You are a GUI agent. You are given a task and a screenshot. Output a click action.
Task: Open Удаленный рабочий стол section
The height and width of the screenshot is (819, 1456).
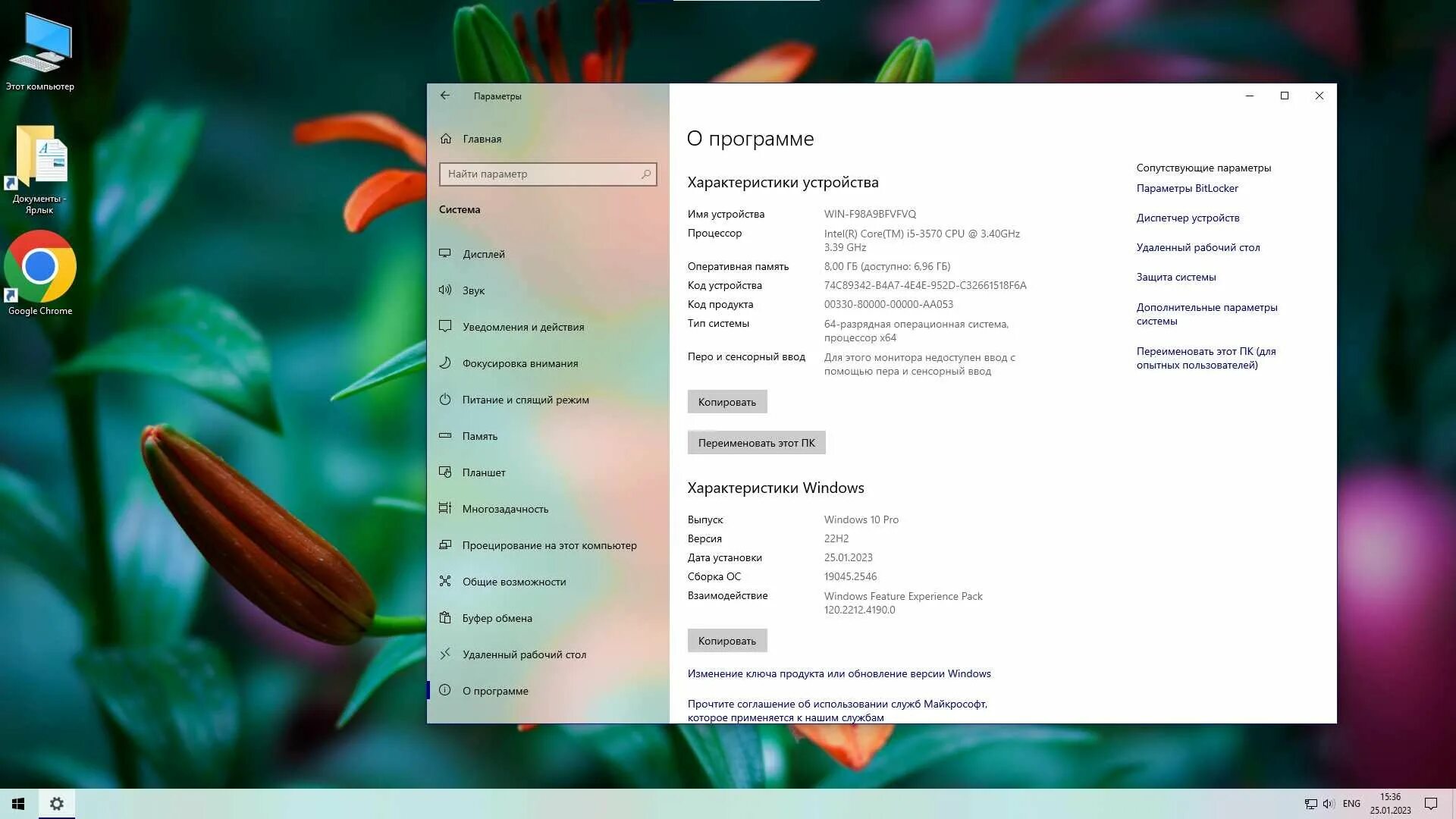[524, 654]
